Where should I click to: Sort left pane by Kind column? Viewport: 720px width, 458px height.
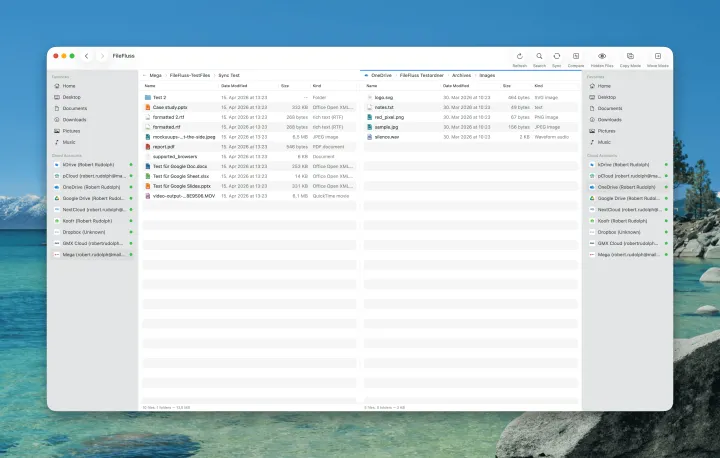point(317,86)
